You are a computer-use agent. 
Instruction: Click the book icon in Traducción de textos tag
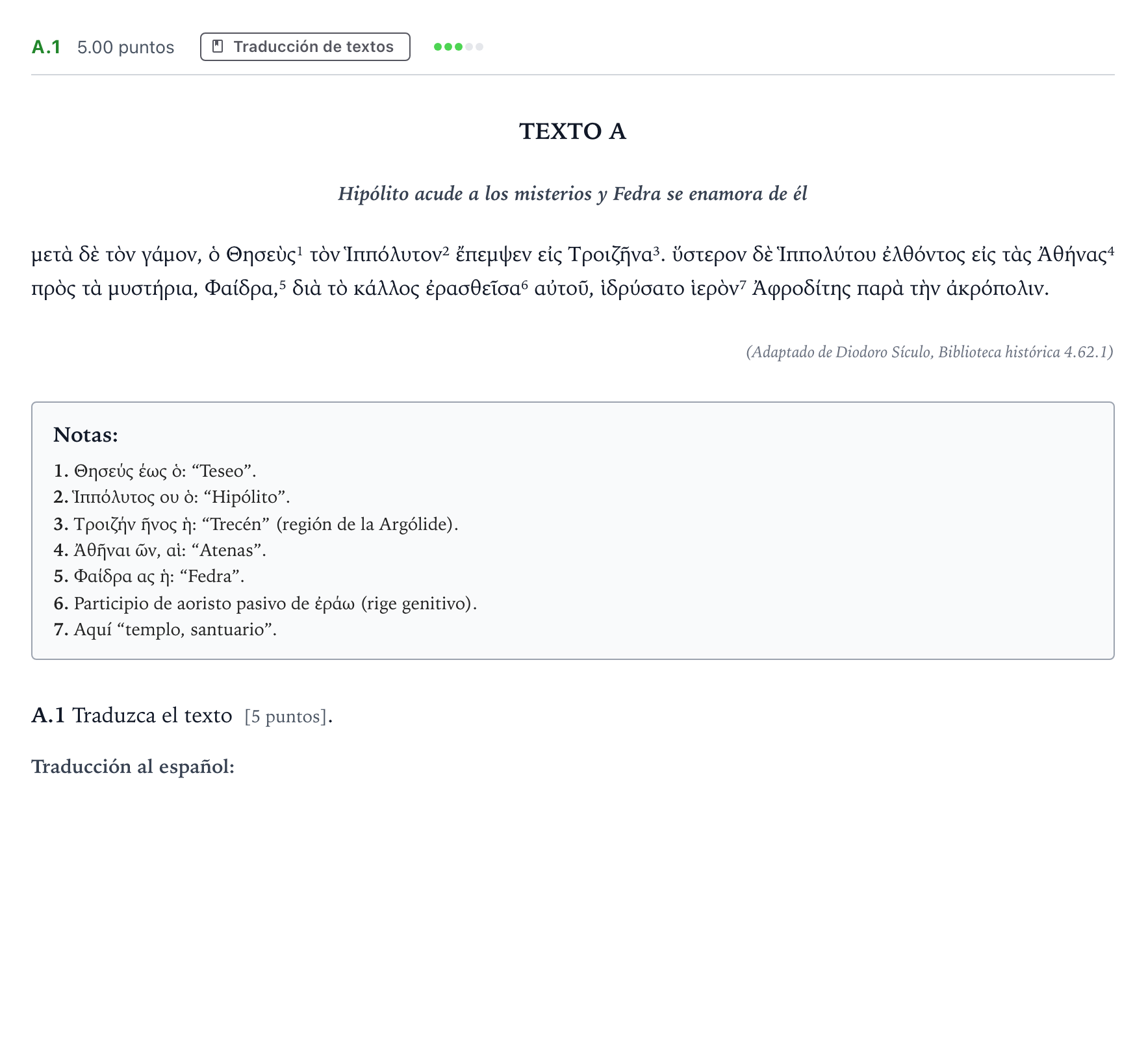tap(218, 47)
